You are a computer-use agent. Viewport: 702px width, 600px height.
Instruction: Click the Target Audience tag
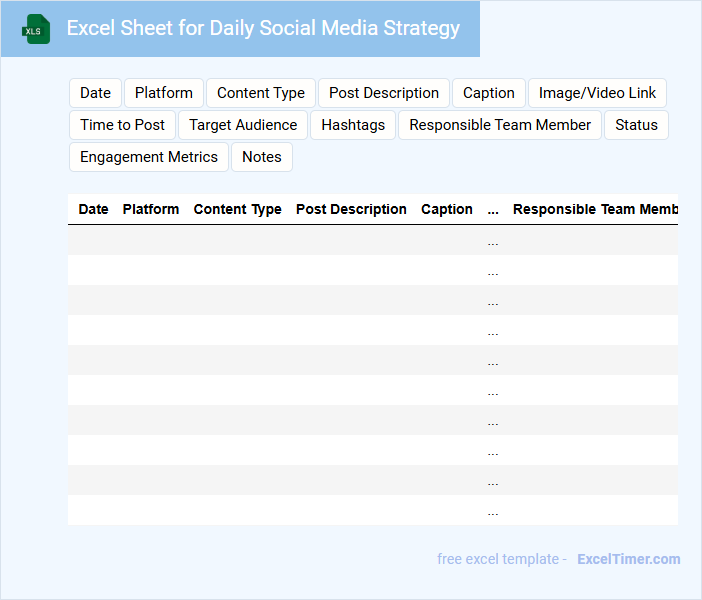(243, 125)
